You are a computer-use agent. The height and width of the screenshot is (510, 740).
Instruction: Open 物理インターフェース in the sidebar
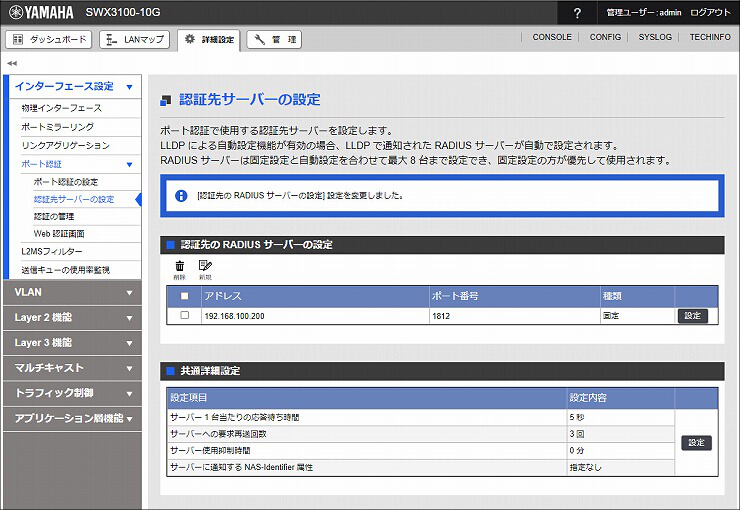pyautogui.click(x=61, y=108)
